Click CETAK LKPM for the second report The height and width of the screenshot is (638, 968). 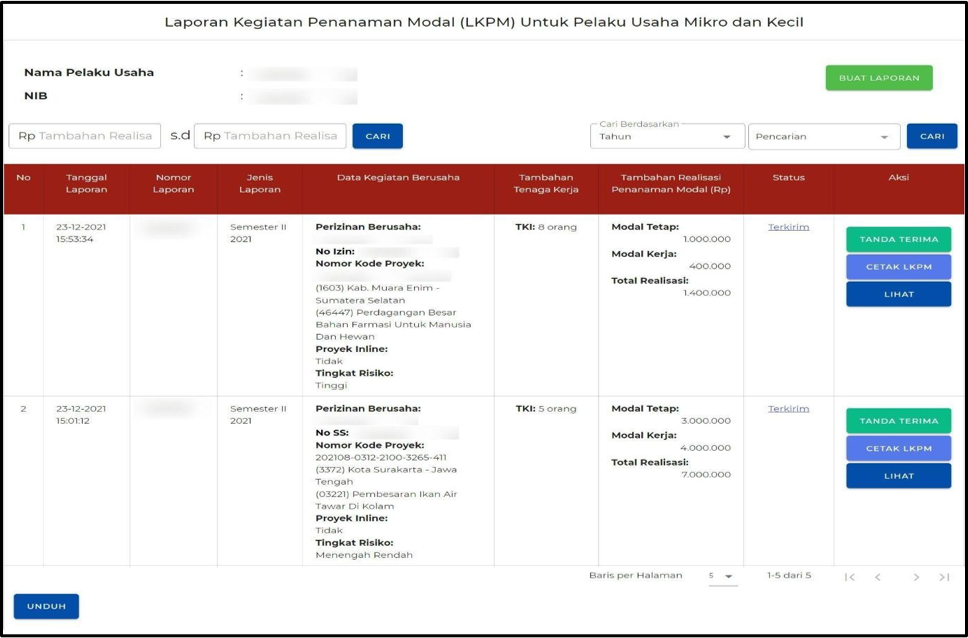click(897, 448)
